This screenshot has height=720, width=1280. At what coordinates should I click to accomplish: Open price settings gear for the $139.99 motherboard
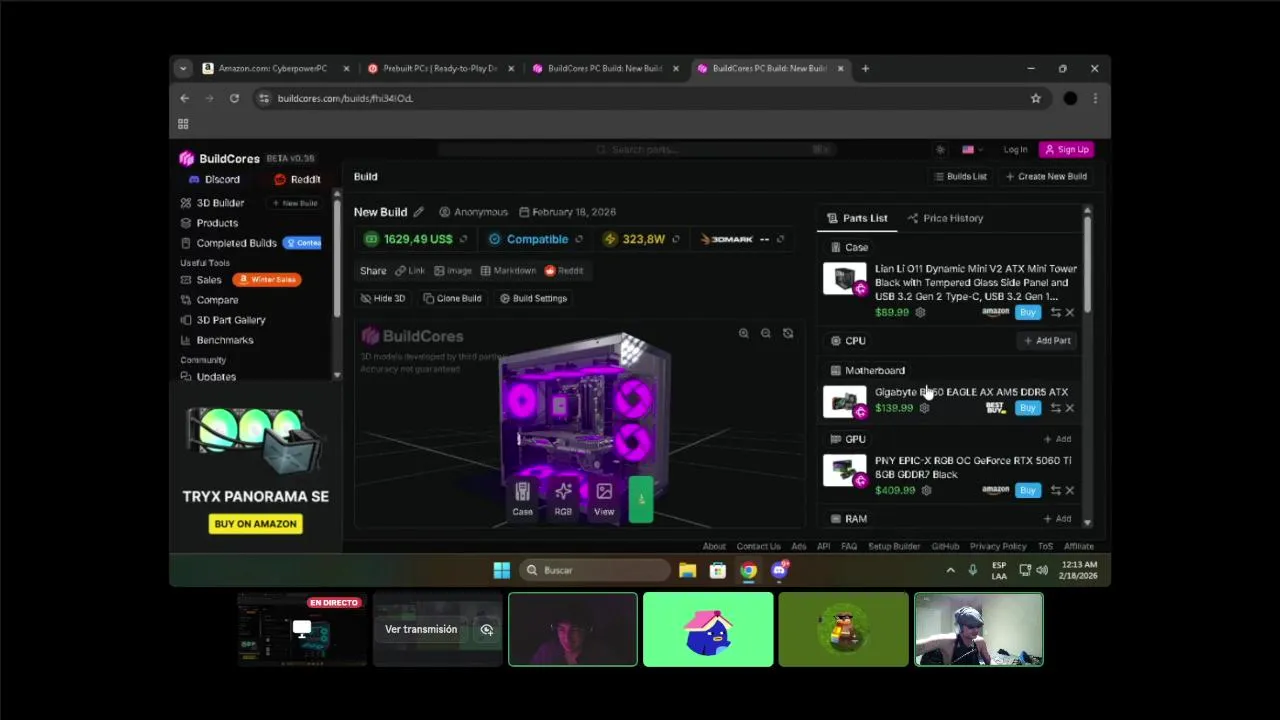[924, 408]
